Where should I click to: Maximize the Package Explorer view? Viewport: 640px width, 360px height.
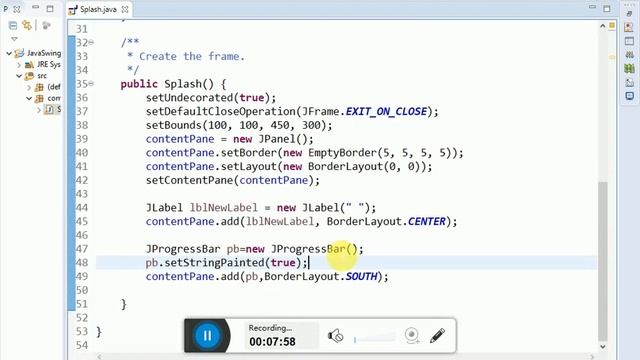pyautogui.click(x=50, y=8)
